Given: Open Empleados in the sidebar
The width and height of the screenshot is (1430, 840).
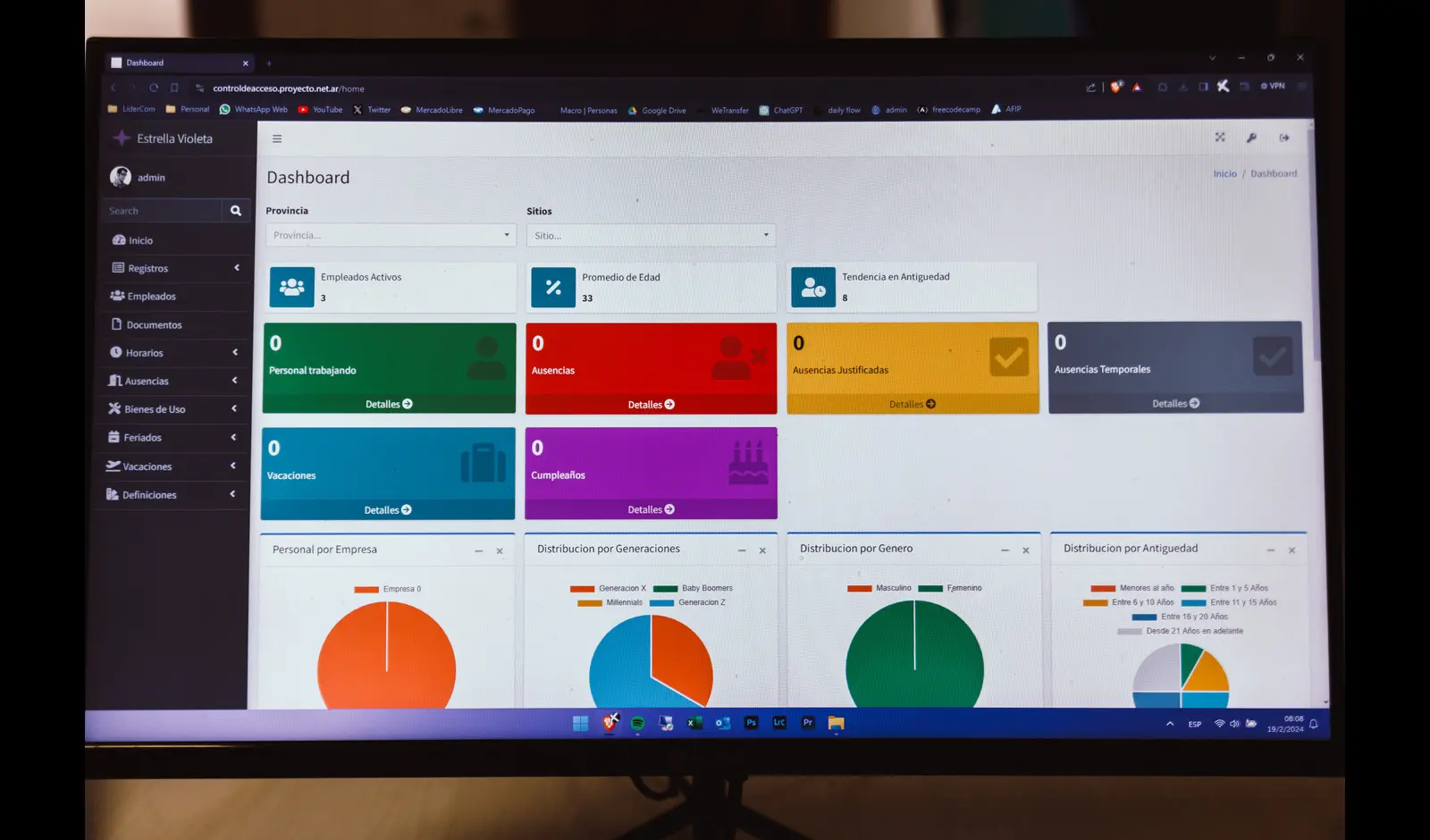Looking at the screenshot, I should pos(151,297).
